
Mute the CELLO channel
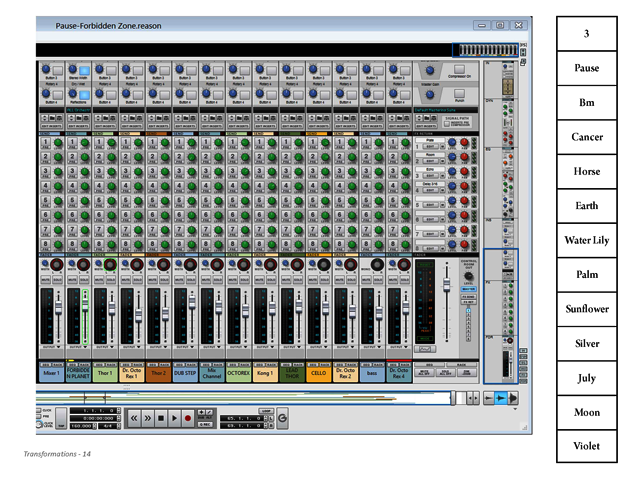click(313, 280)
